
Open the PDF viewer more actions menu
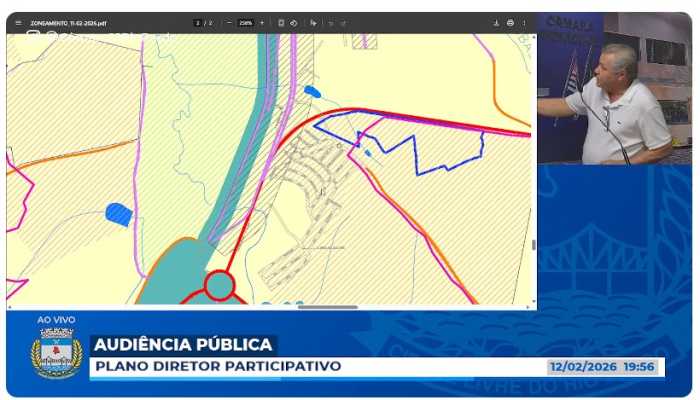coord(524,23)
